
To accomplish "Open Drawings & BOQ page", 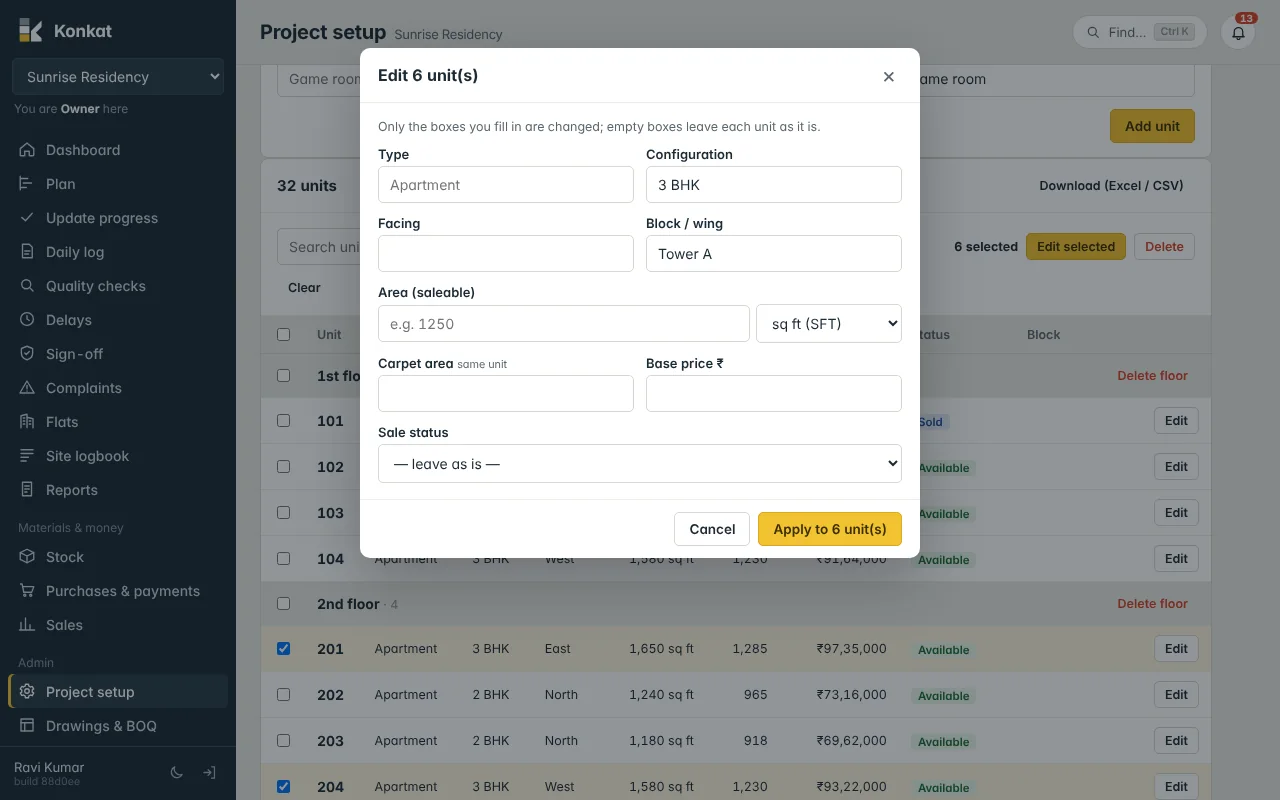I will click(118, 726).
